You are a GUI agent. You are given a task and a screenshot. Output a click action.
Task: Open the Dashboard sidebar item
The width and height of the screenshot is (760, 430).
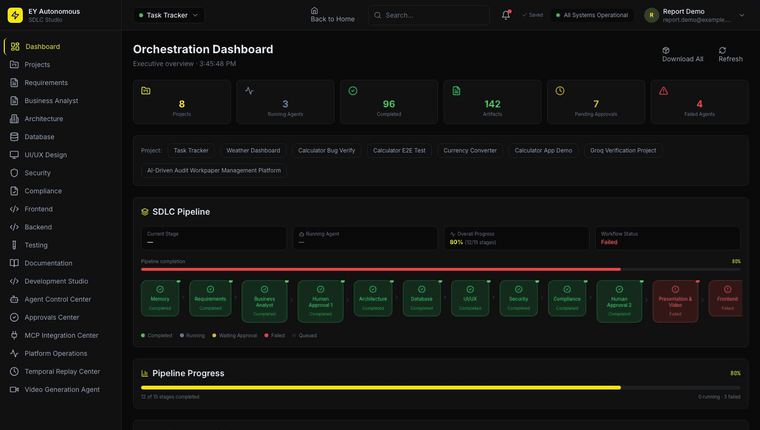pos(61,47)
